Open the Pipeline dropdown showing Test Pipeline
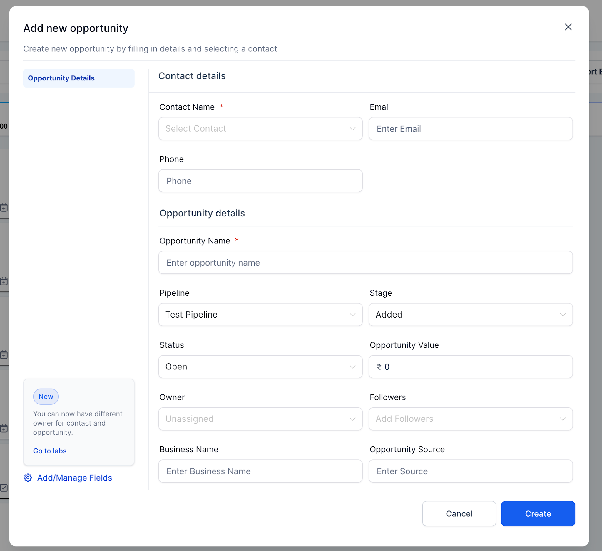Viewport: 602px width, 551px height. coord(260,315)
